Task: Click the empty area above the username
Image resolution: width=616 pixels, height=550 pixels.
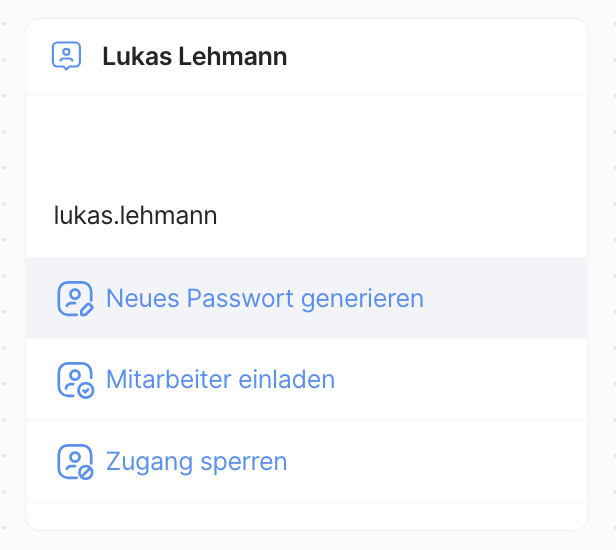Action: (x=306, y=145)
